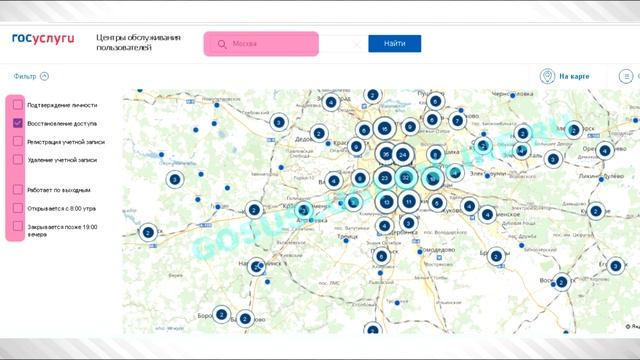This screenshot has height=360, width=640.
Task: Uncheck Восстановление доступа checkbox
Action: coord(18,123)
